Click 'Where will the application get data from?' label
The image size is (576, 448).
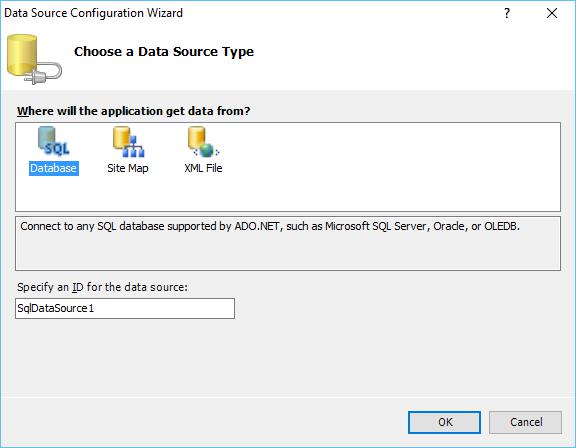click(133, 111)
